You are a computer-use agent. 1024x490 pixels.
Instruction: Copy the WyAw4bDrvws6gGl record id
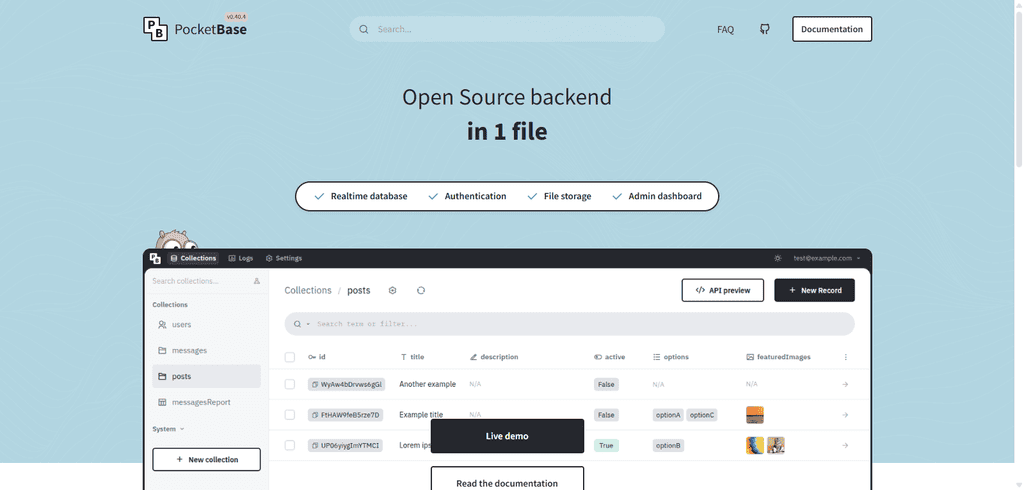click(315, 385)
